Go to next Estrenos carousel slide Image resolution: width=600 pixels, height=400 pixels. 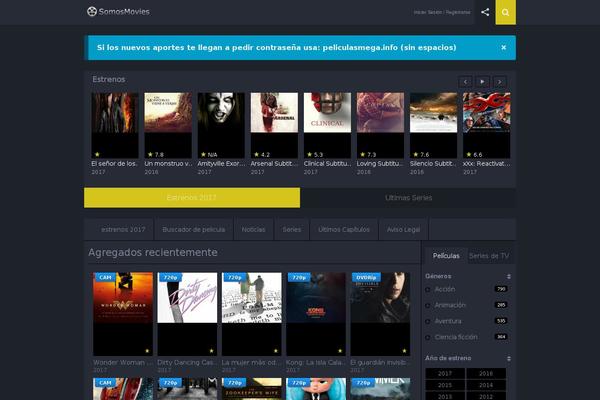pyautogui.click(x=499, y=82)
